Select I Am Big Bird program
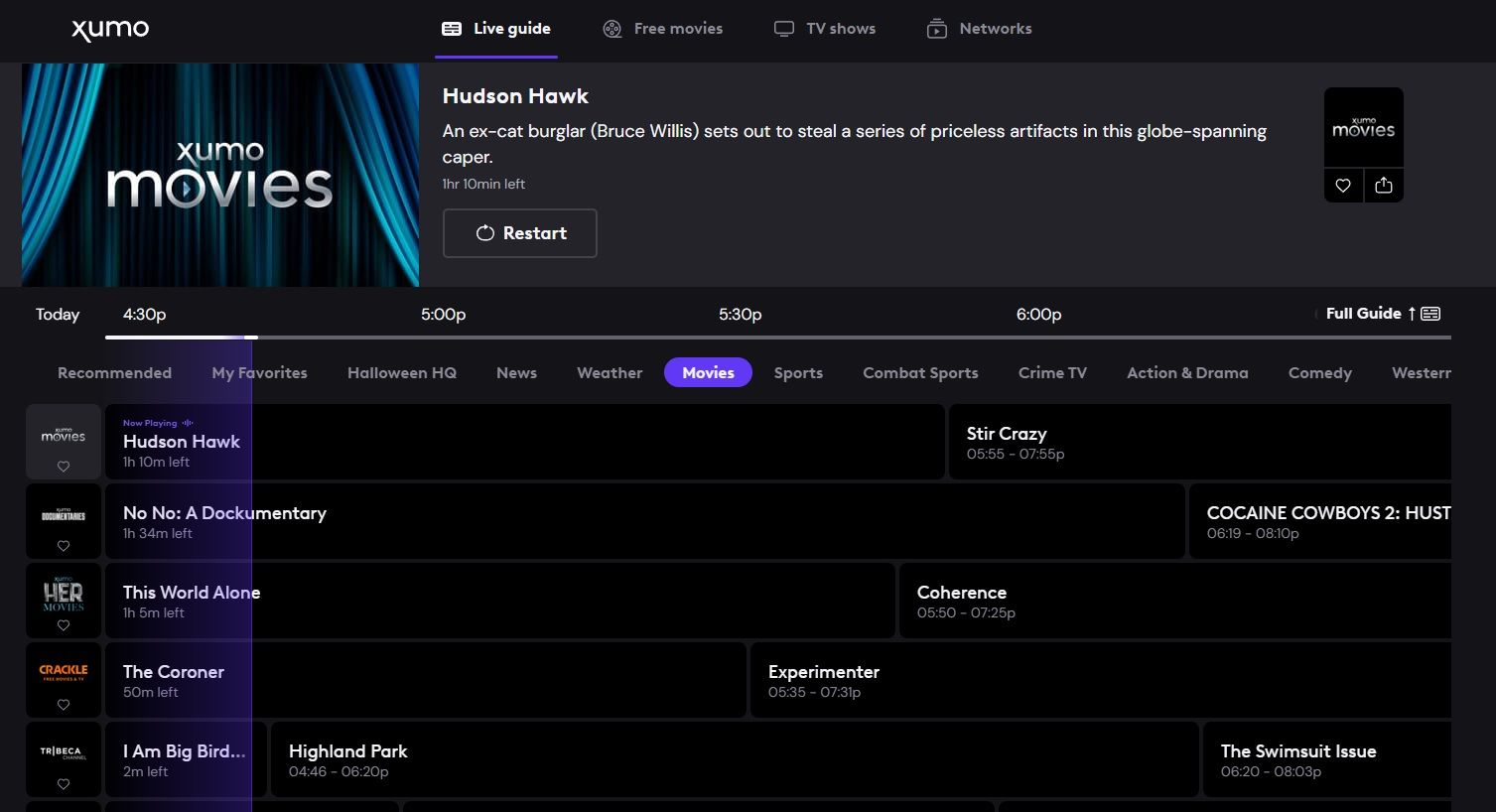1496x812 pixels. pos(186,759)
